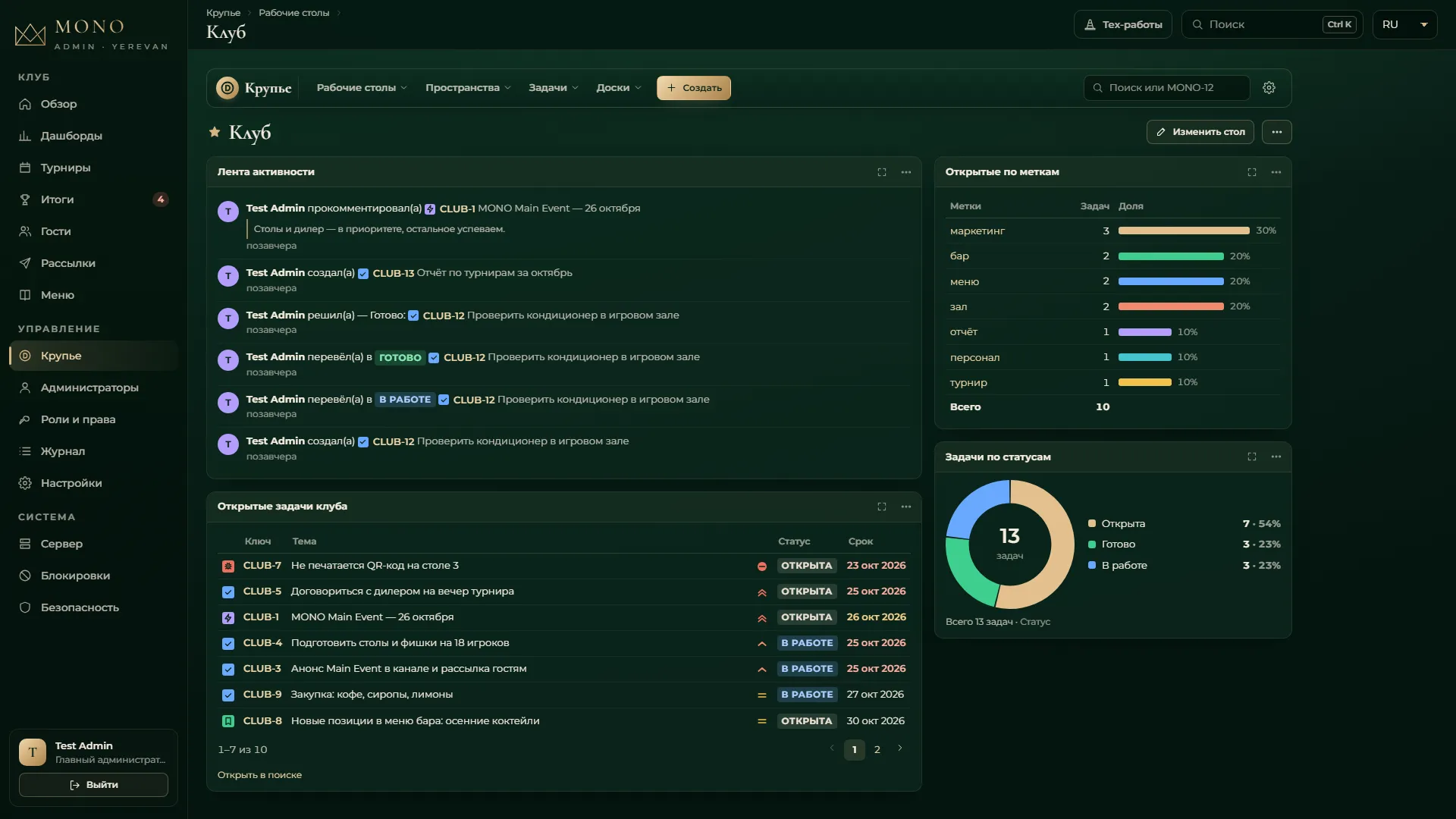Expand the Открытые по меткам widget to fullscreen
Screen dimensions: 1456x819
click(1252, 172)
